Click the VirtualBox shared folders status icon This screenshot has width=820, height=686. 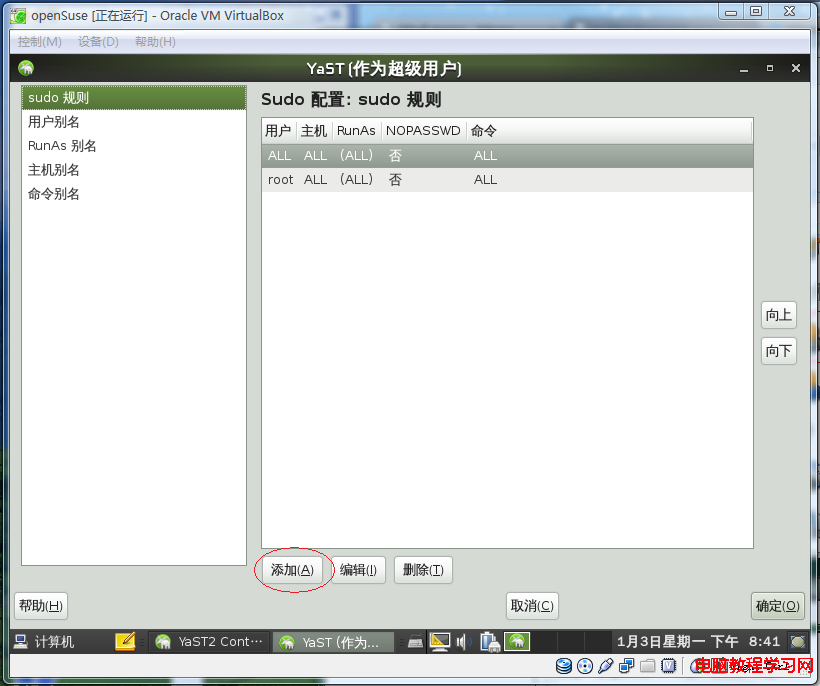pos(647,666)
